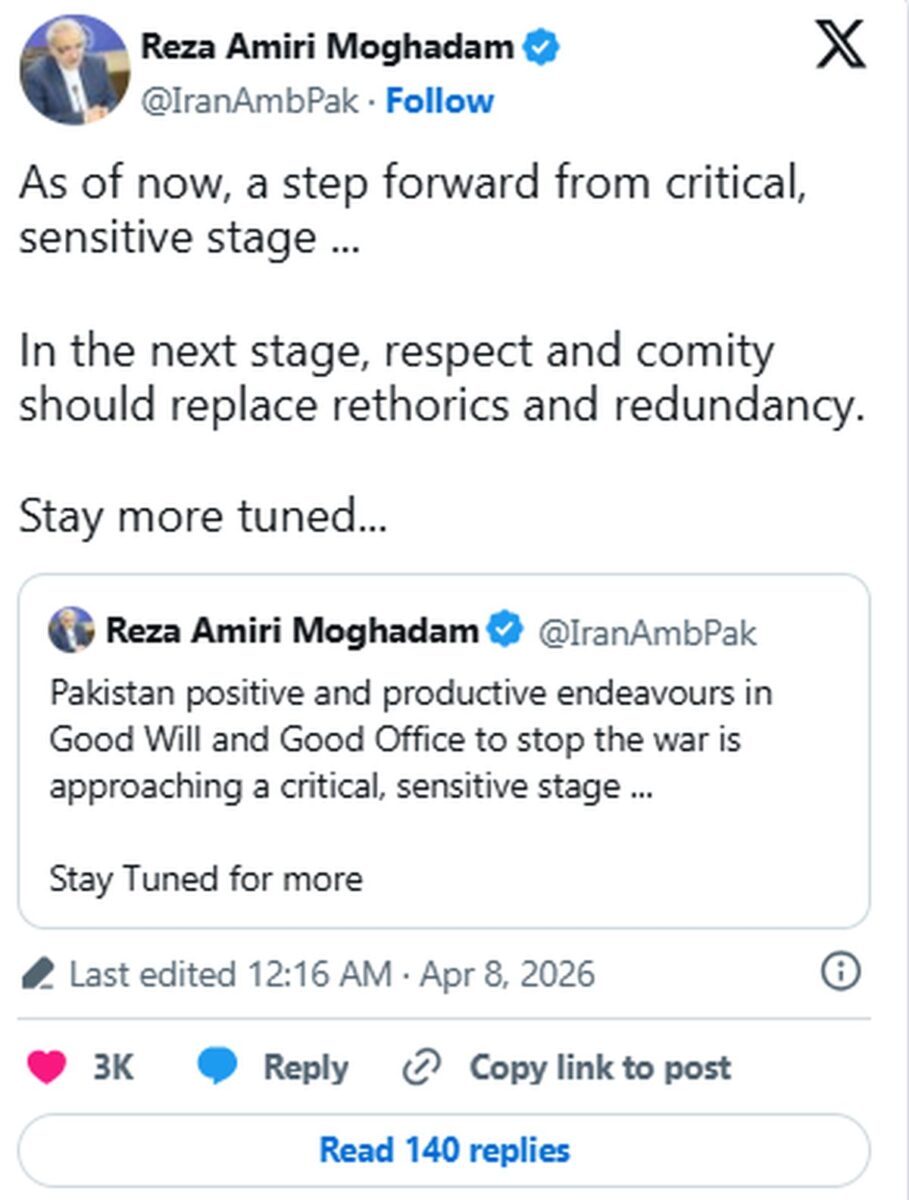Open the Last edited 12:16 AM timestamp

[332, 974]
